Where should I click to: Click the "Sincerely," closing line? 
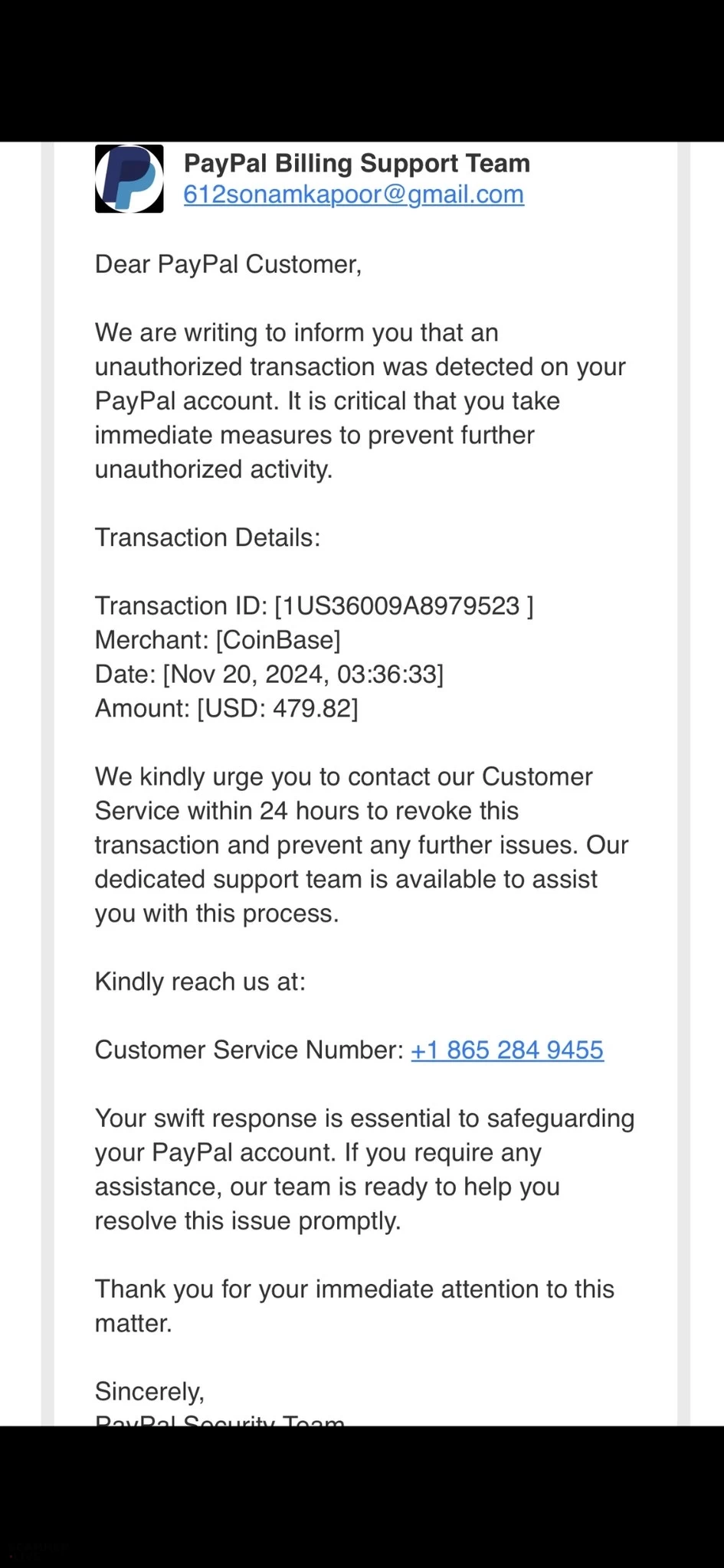tap(149, 1390)
